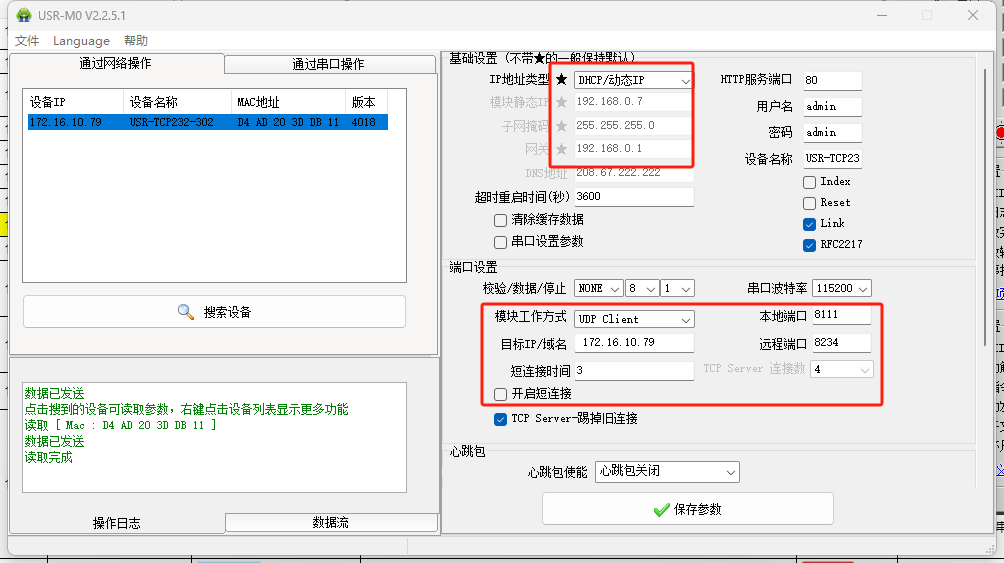
Task: Toggle the 清除缓存数据 checkbox
Action: tap(501, 220)
